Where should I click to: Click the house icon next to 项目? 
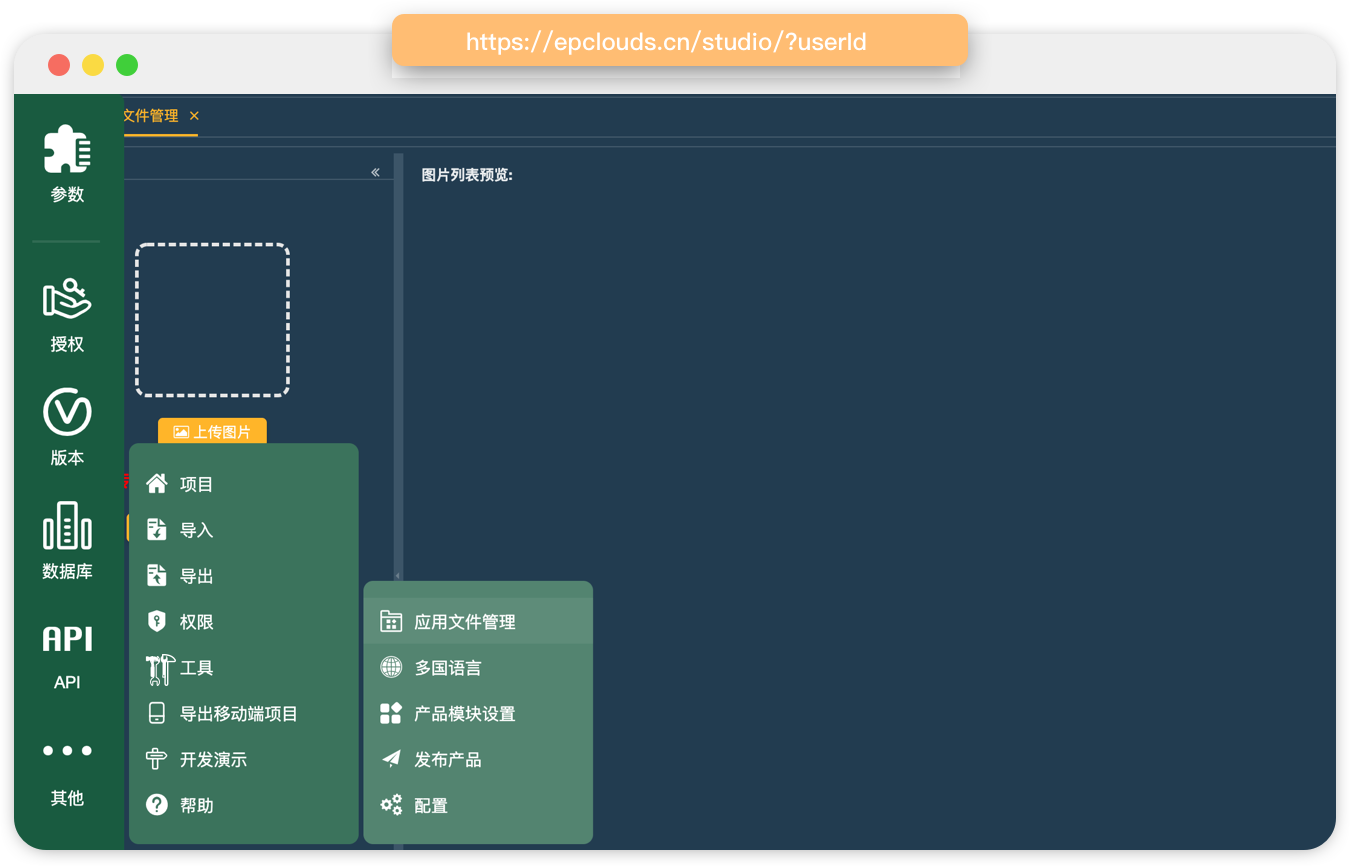click(x=157, y=484)
